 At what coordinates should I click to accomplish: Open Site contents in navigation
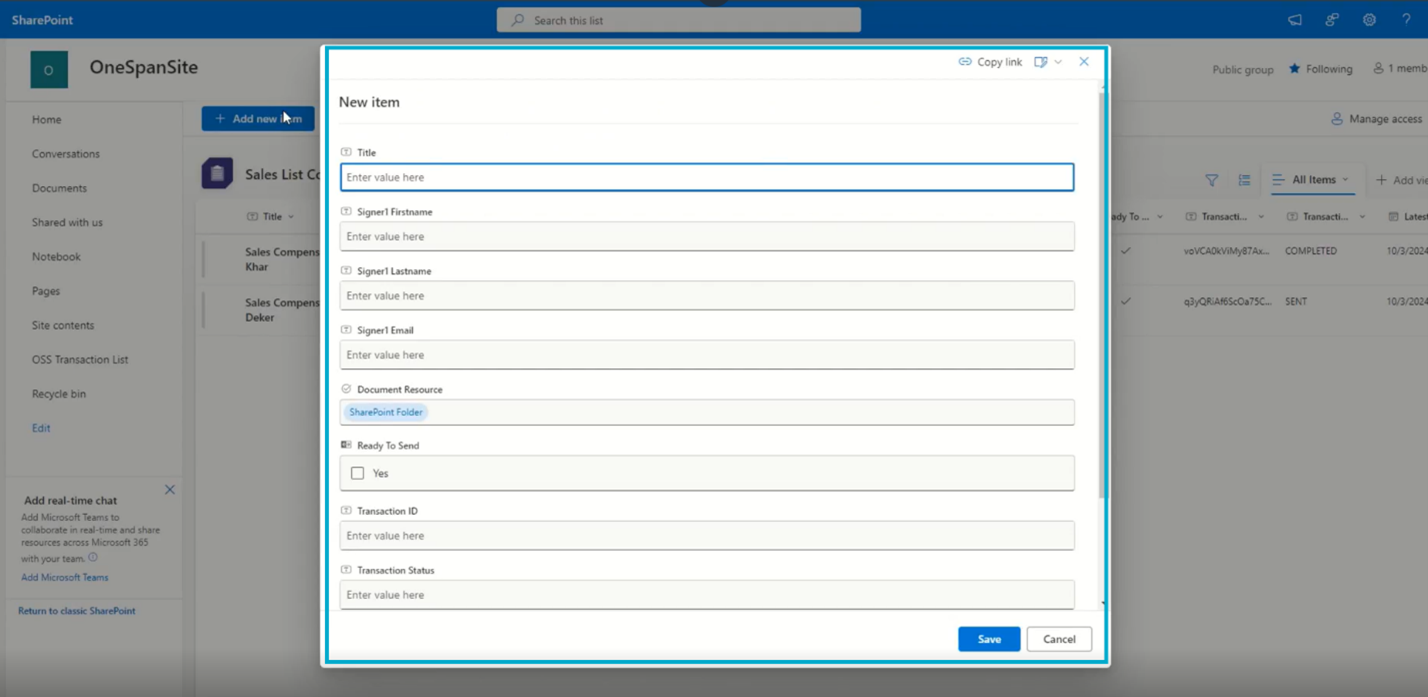[63, 325]
